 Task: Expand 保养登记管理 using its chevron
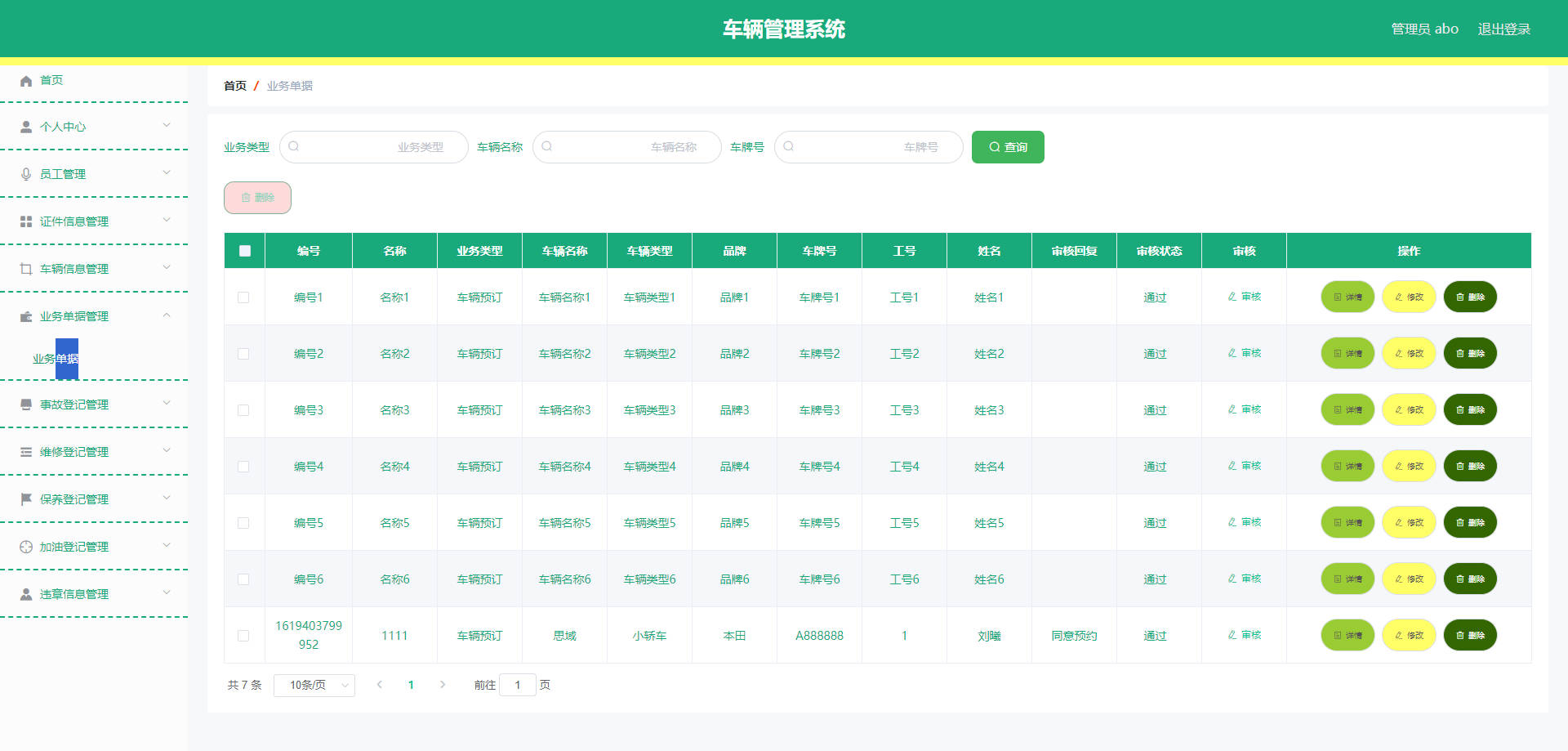167,498
